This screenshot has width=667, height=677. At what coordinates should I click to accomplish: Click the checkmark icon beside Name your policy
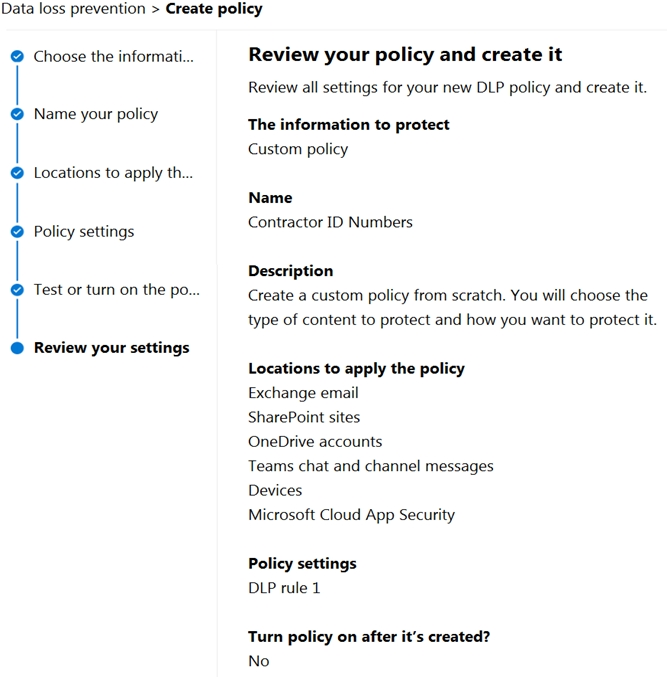click(17, 114)
